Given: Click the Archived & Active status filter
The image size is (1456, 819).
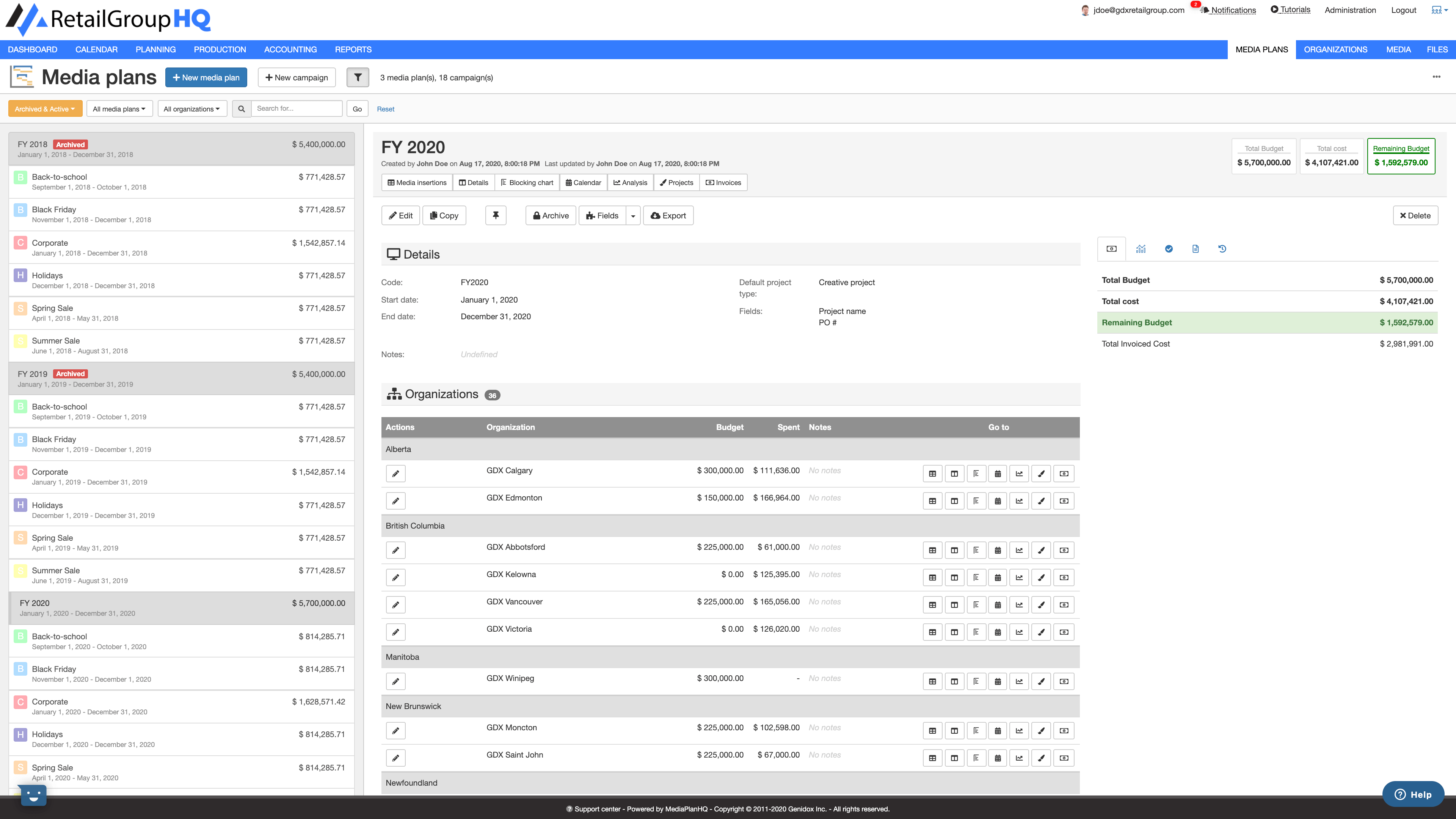Looking at the screenshot, I should [45, 108].
